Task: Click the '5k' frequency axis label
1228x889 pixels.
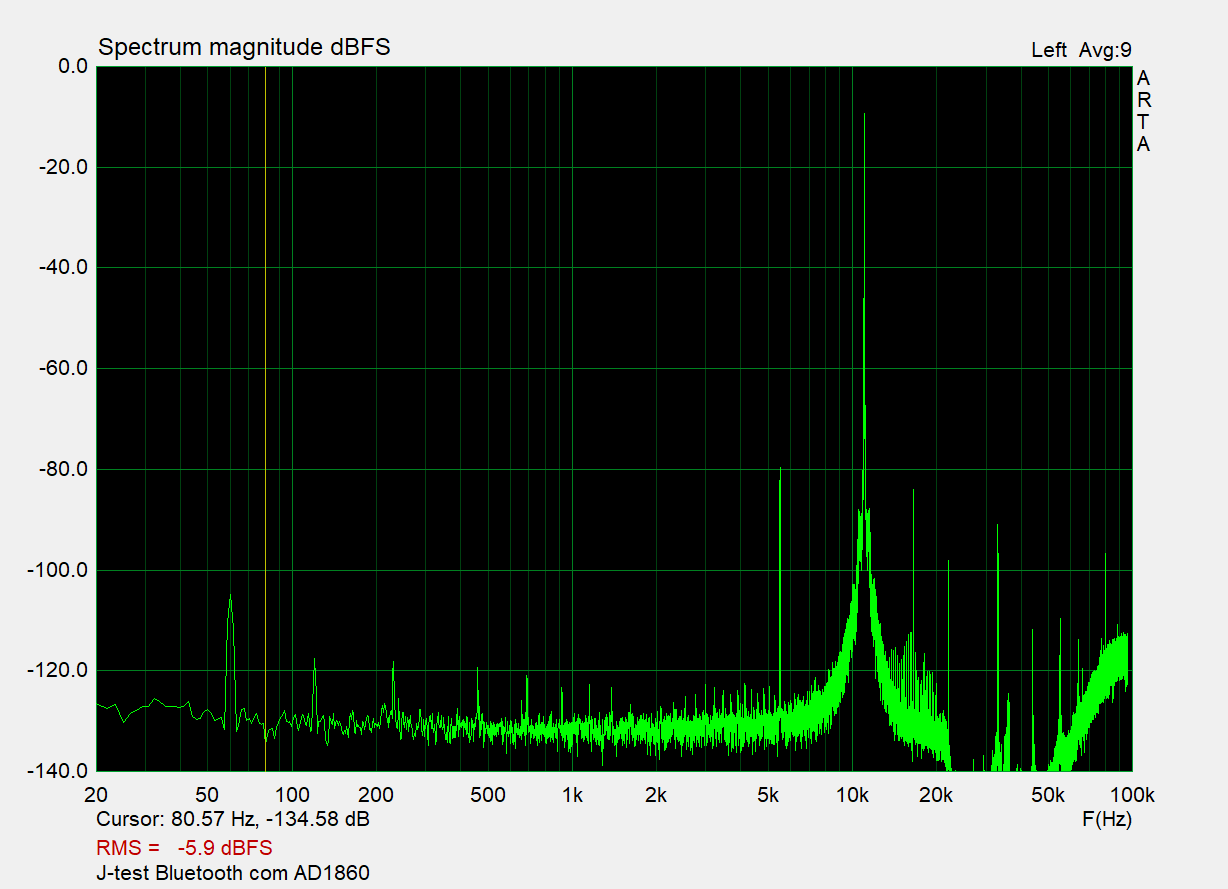Action: click(767, 796)
